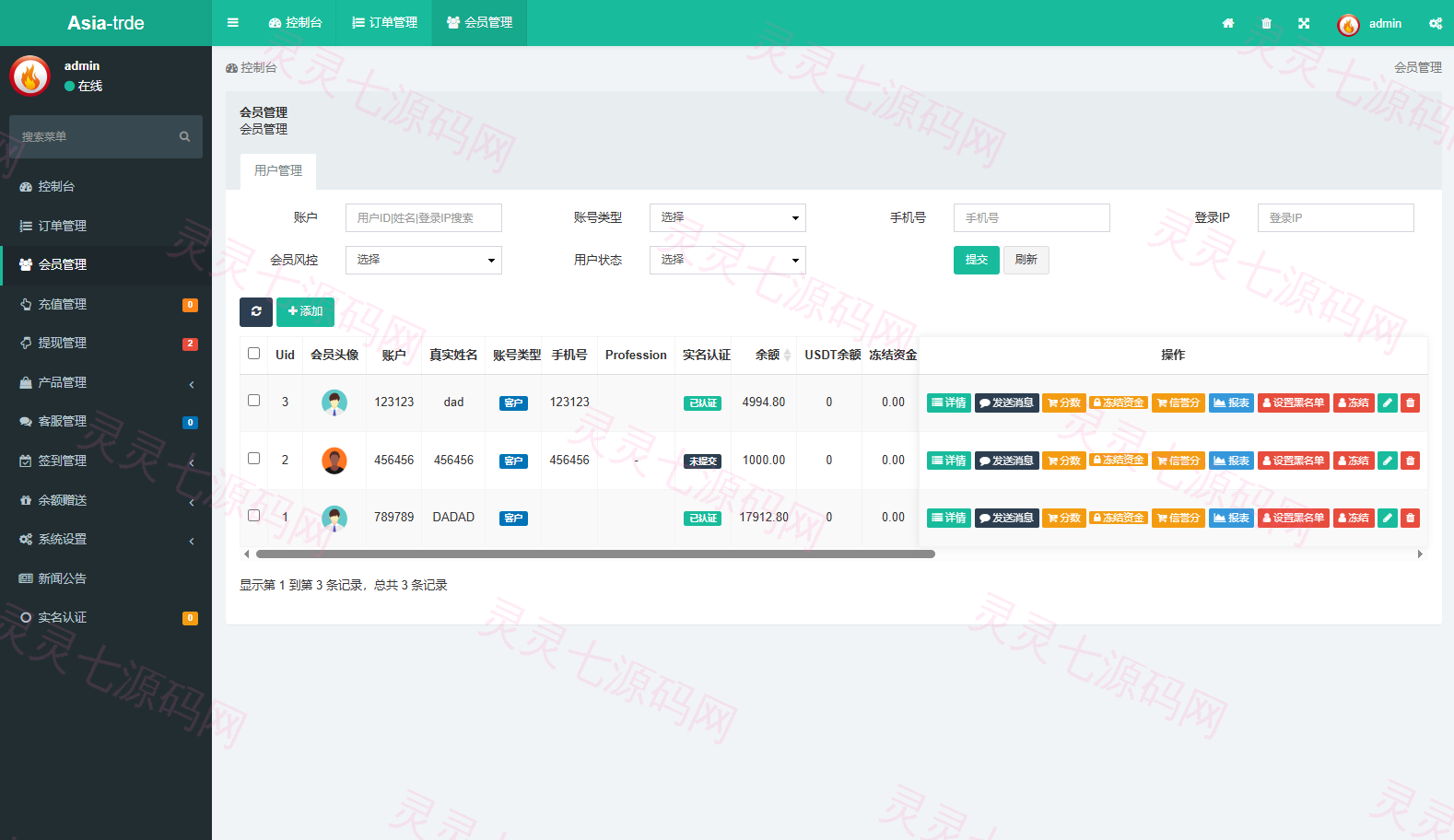Edit user 789789 with the pencil icon
This screenshot has height=840, width=1454.
tap(1388, 518)
